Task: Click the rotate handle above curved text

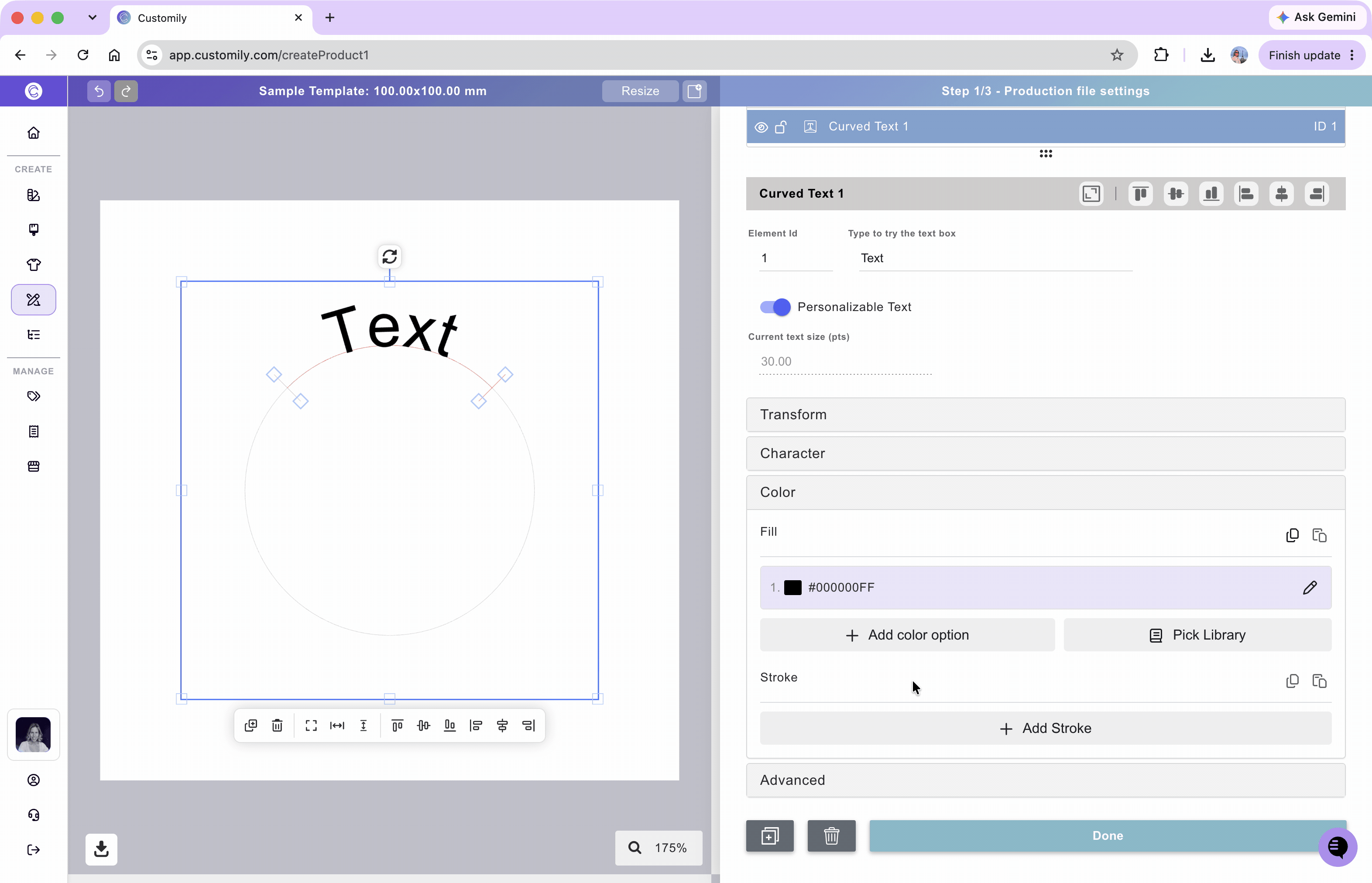Action: pyautogui.click(x=389, y=257)
